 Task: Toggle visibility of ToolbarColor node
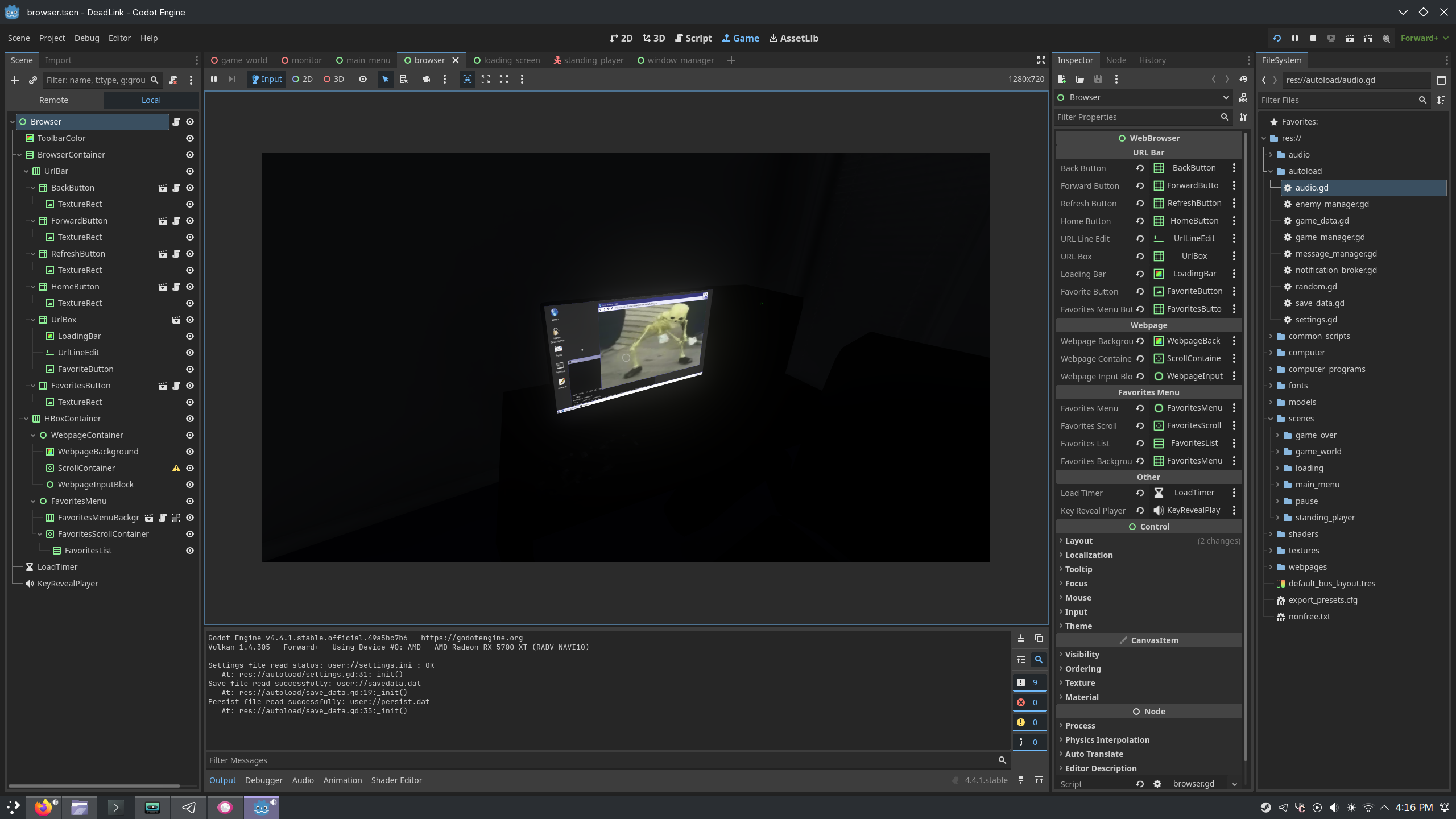click(190, 138)
